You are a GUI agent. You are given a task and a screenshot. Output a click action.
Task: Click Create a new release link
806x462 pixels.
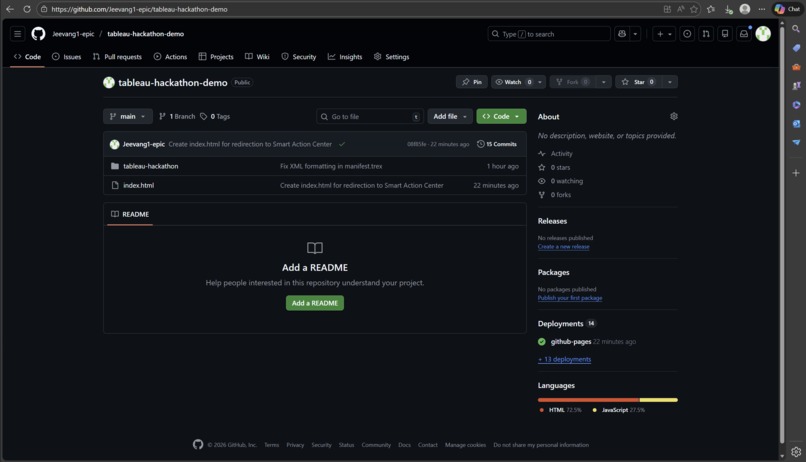pos(563,247)
